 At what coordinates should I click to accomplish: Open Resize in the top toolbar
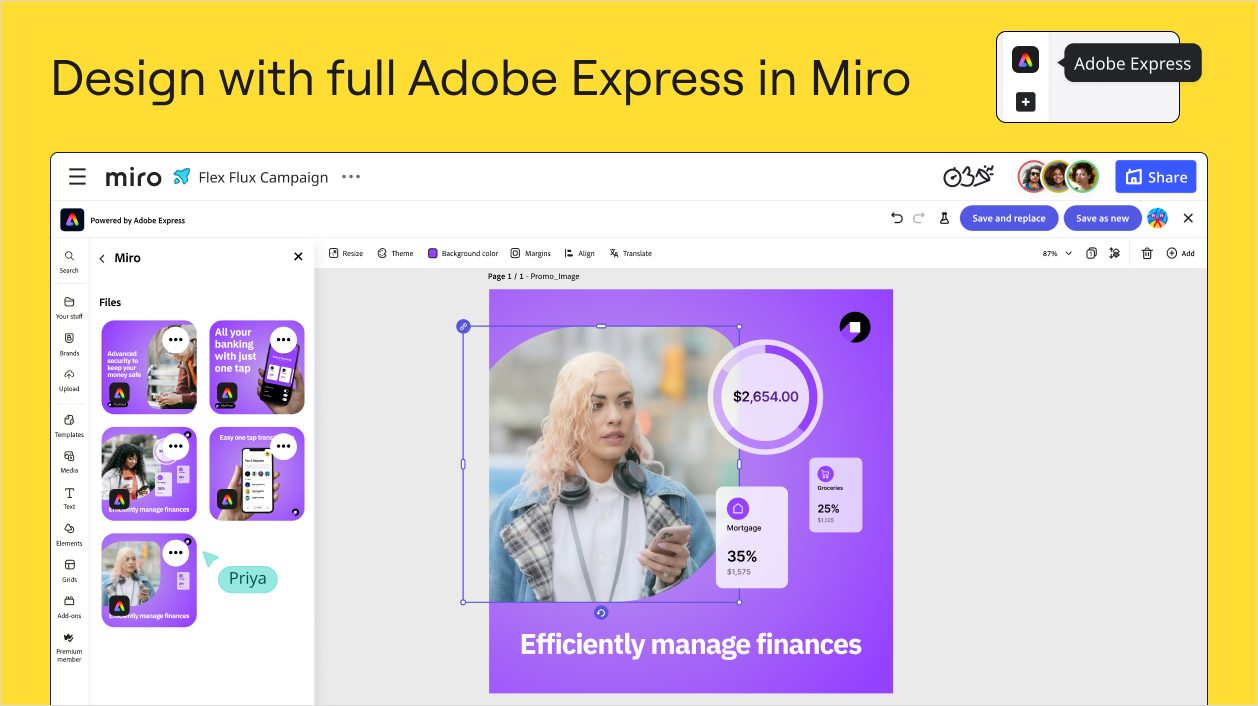coord(346,254)
